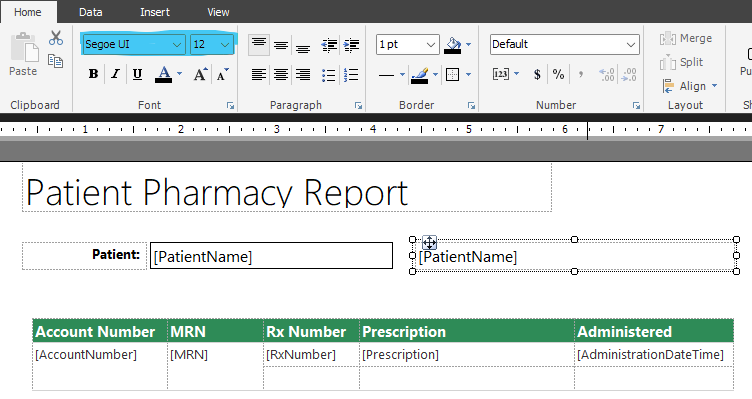Apply a numbered list
The height and width of the screenshot is (399, 752).
pos(351,75)
